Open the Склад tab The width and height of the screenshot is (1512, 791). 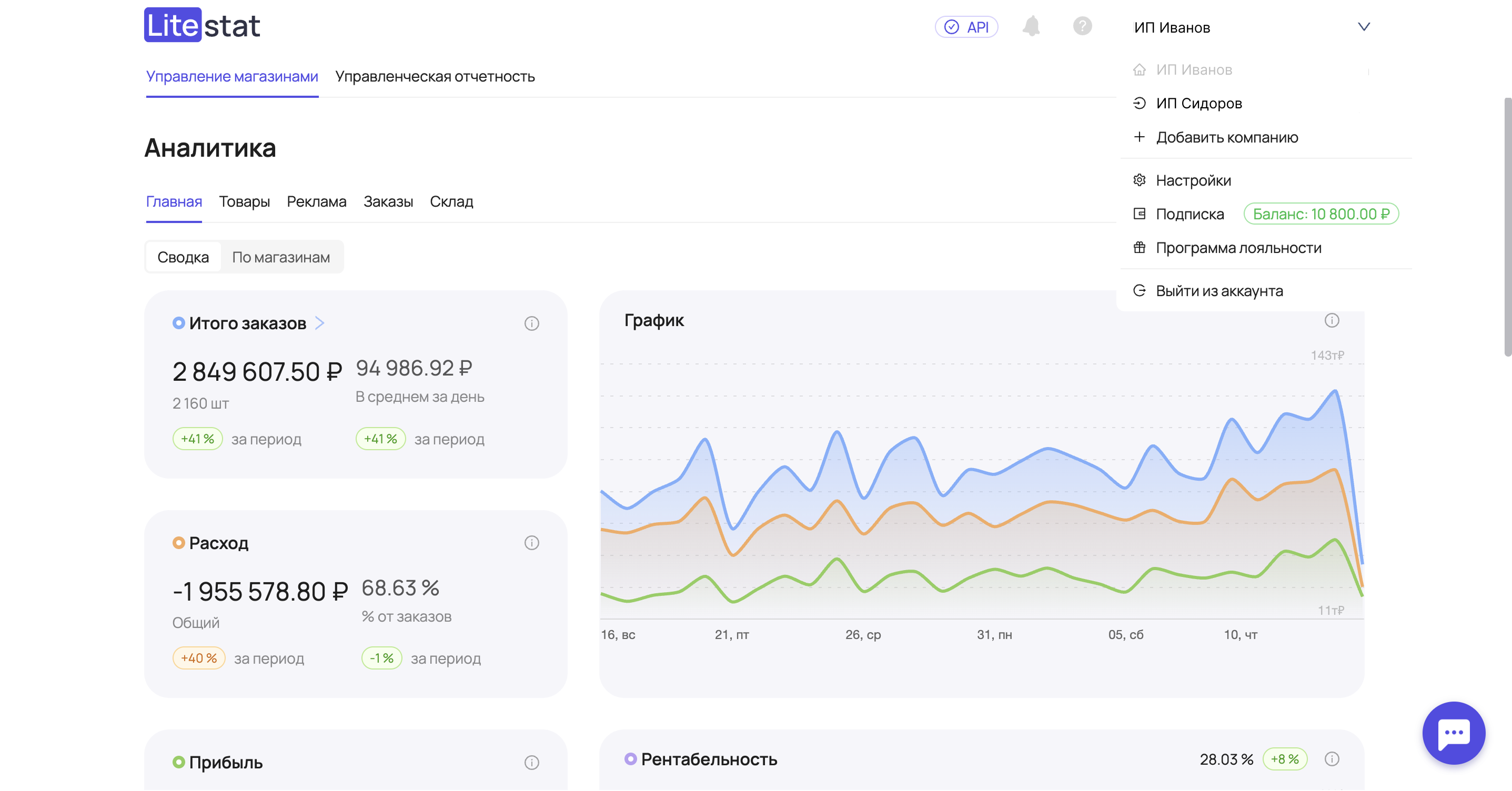click(451, 202)
